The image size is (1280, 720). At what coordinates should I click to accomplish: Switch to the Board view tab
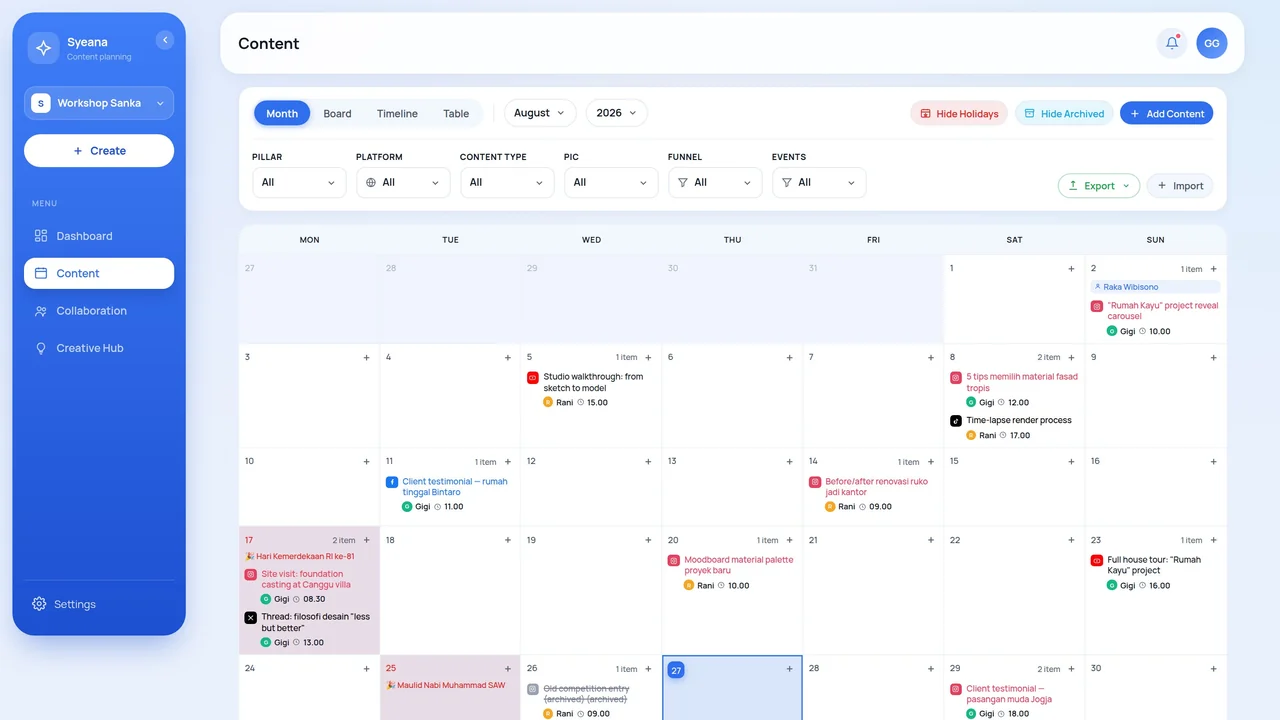point(337,113)
